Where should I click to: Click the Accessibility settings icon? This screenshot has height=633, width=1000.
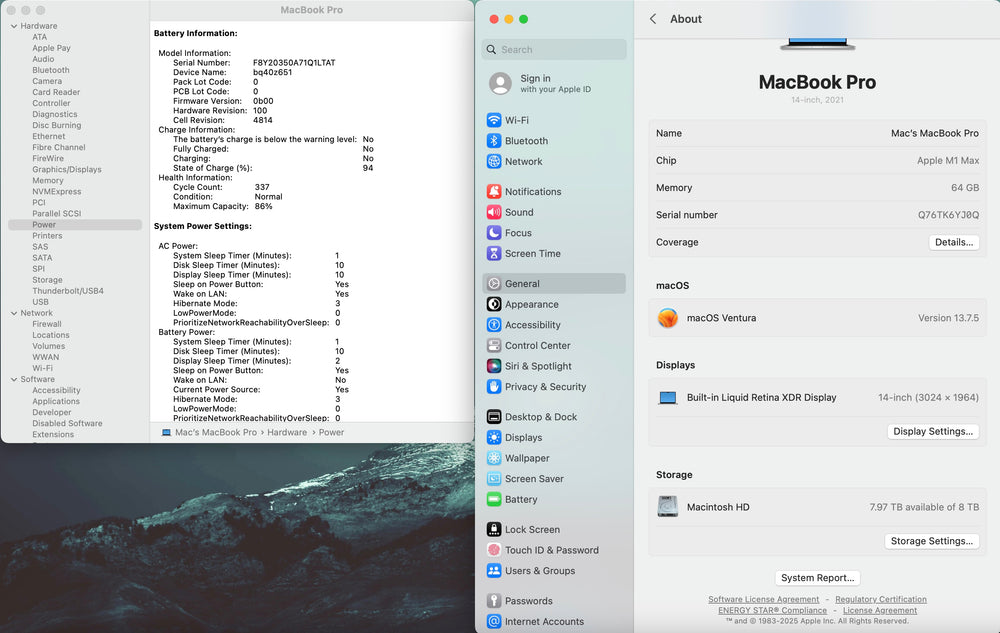click(x=494, y=325)
